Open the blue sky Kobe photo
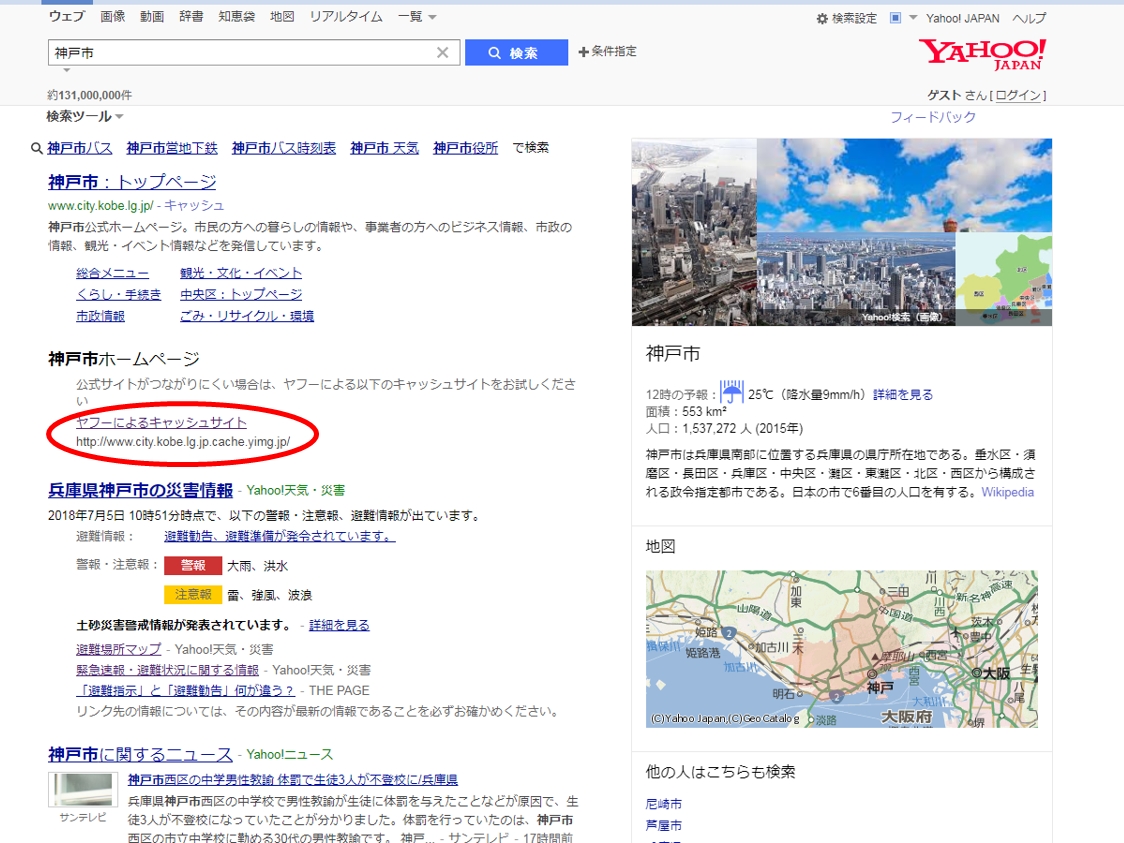Viewport: 1124px width, 843px height. (x=905, y=186)
